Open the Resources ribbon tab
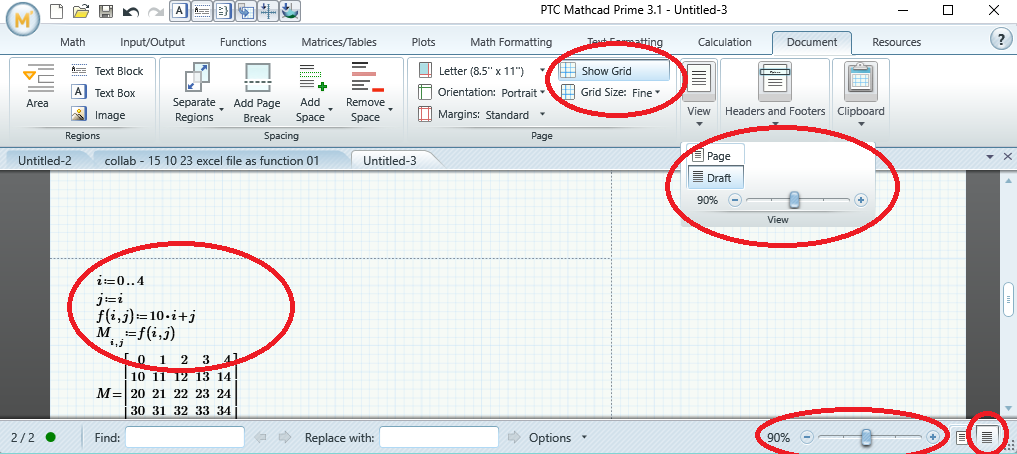This screenshot has width=1017, height=454. [x=896, y=42]
